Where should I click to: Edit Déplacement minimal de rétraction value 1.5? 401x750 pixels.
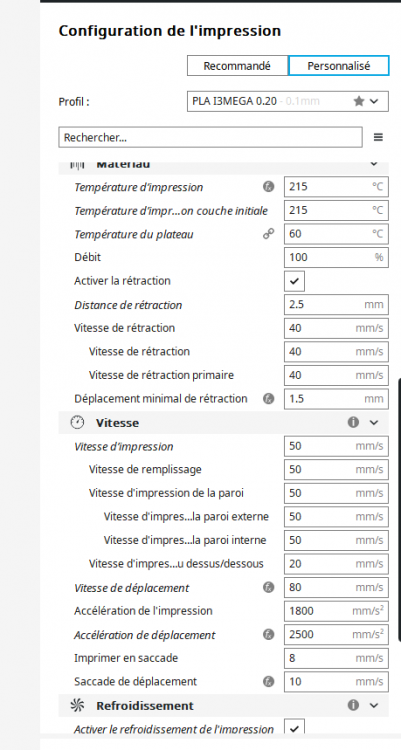(x=336, y=399)
